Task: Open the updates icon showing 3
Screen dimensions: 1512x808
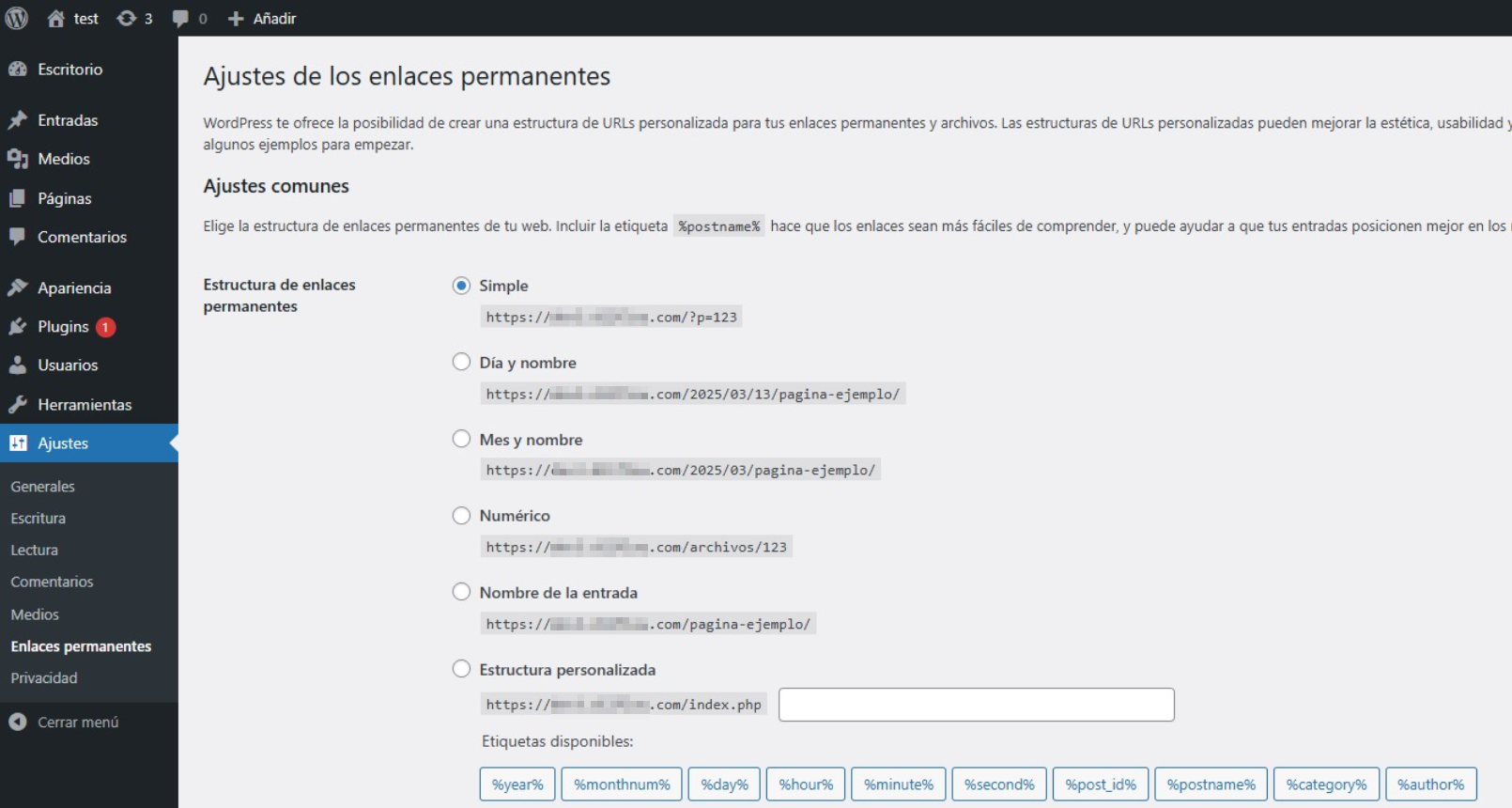Action: point(126,18)
